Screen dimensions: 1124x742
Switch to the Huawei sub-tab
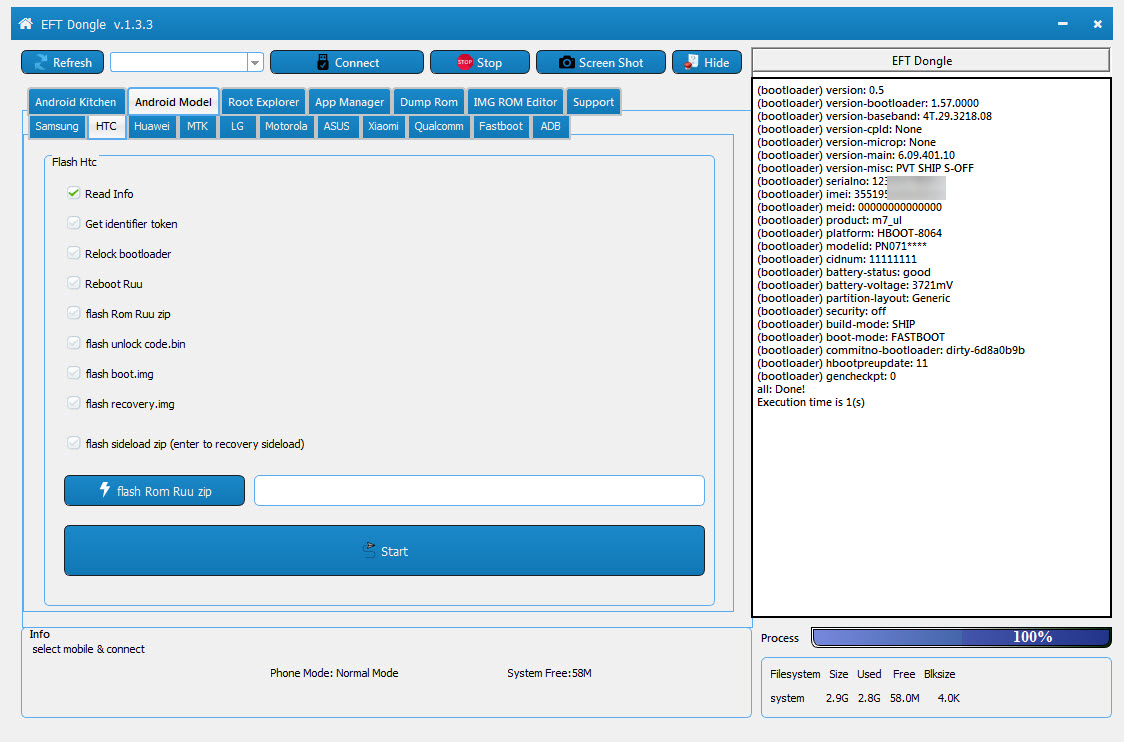tap(152, 126)
